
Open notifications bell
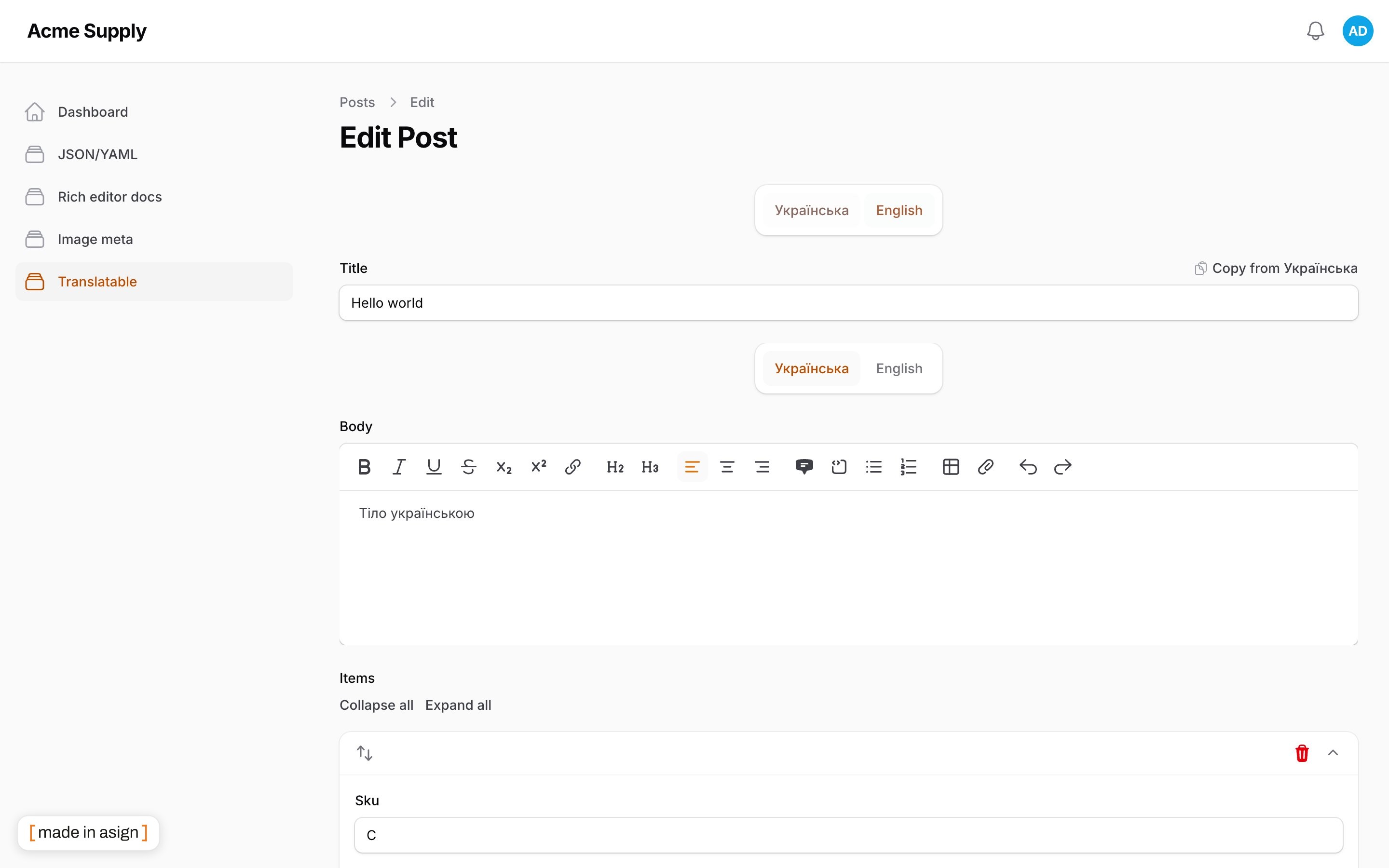tap(1316, 31)
